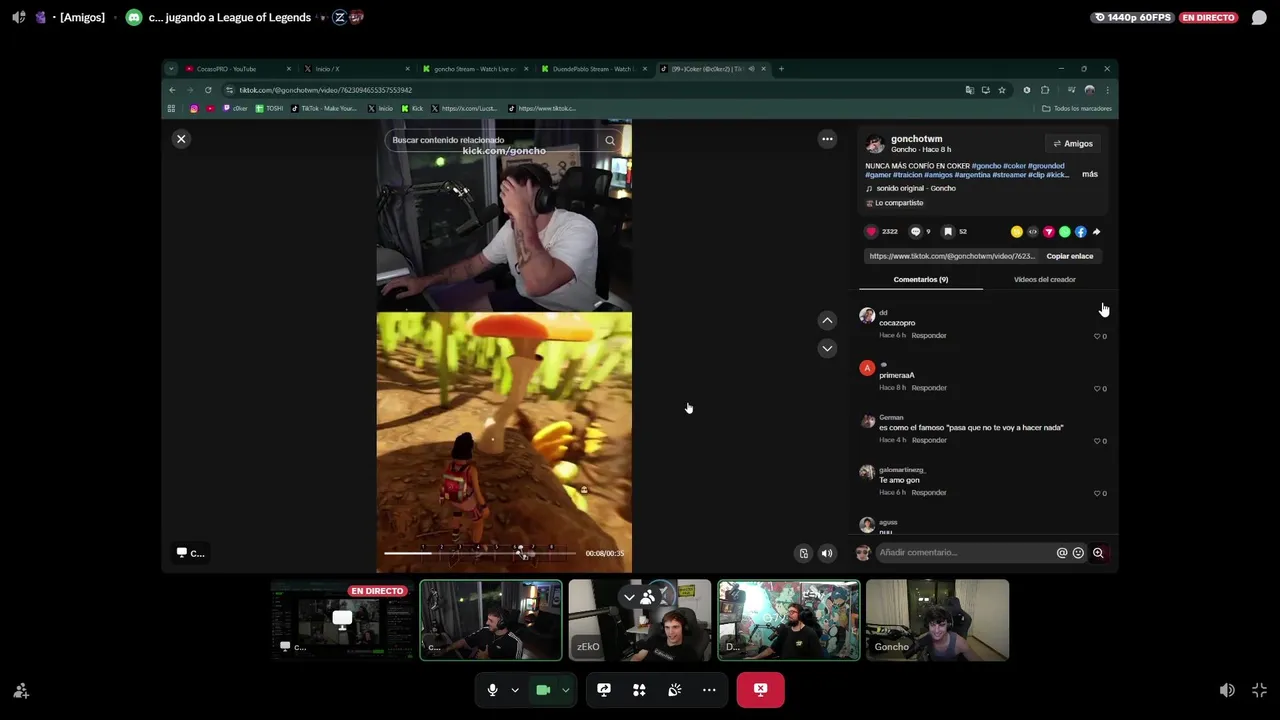
Task: Save the video with the bookmark icon
Action: 948,232
